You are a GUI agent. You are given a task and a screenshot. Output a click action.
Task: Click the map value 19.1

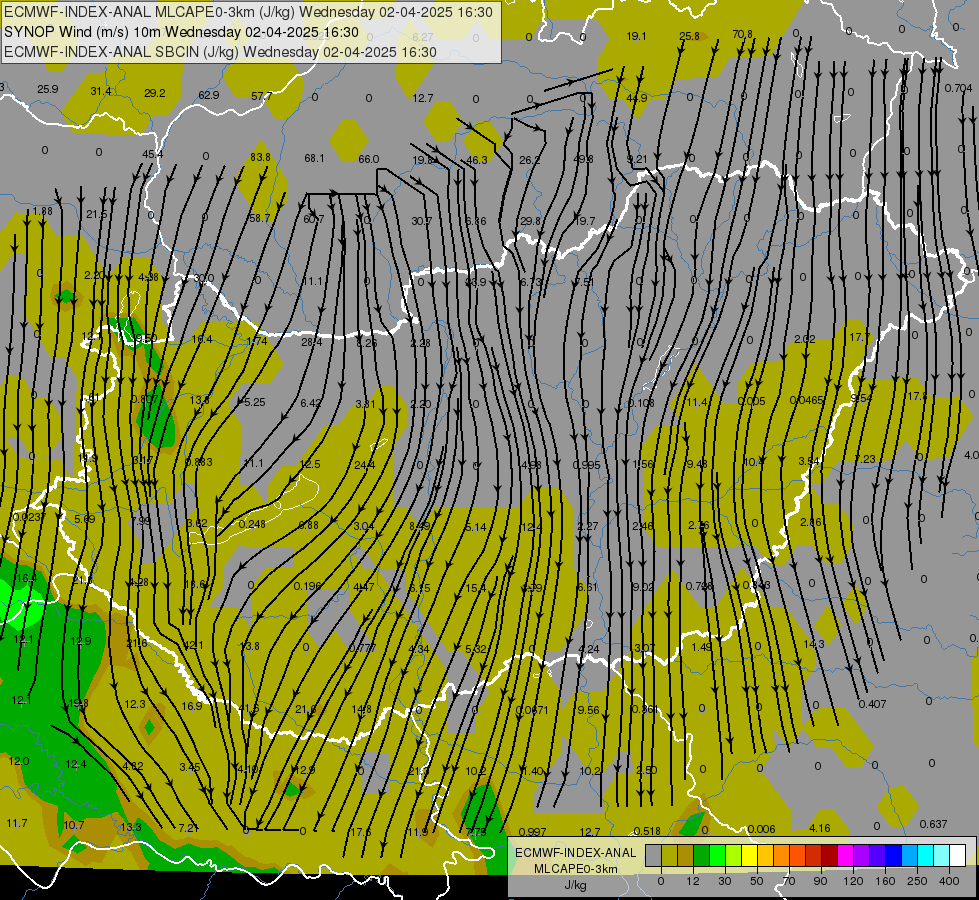636,36
